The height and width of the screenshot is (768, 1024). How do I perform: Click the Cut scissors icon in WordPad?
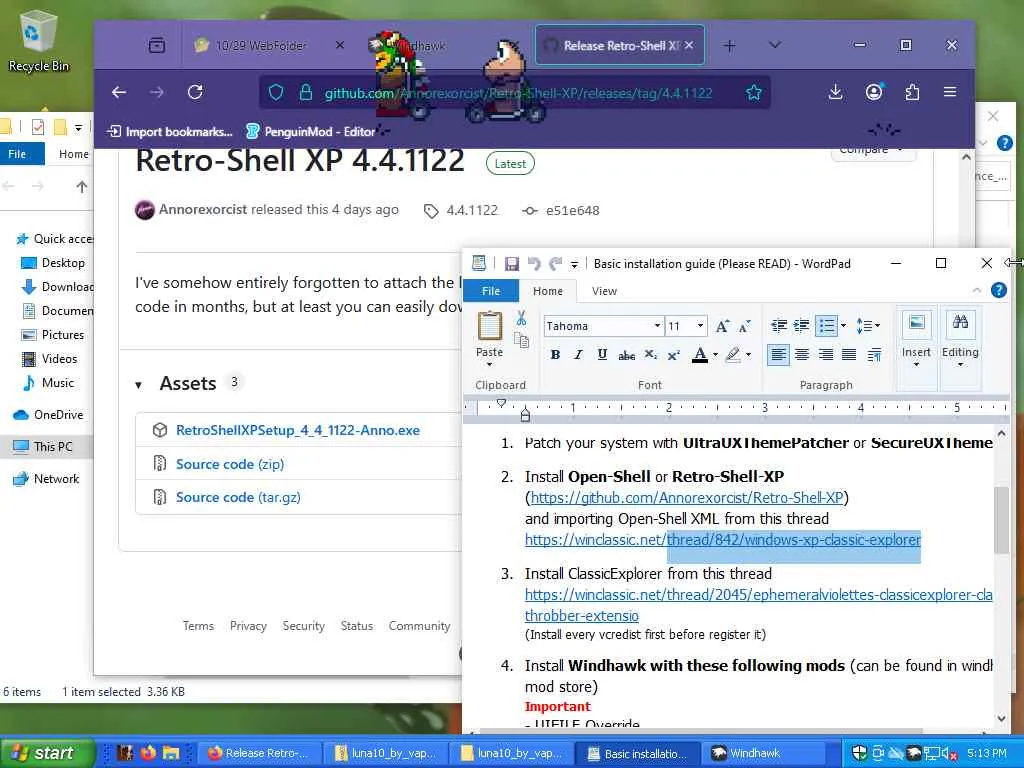coord(521,318)
